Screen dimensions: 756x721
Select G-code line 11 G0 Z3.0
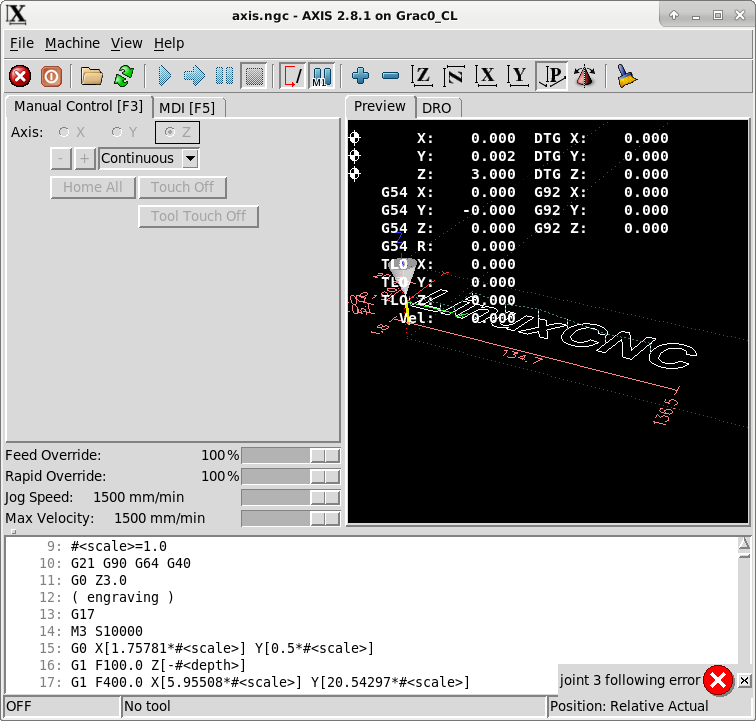pyautogui.click(x=99, y=580)
